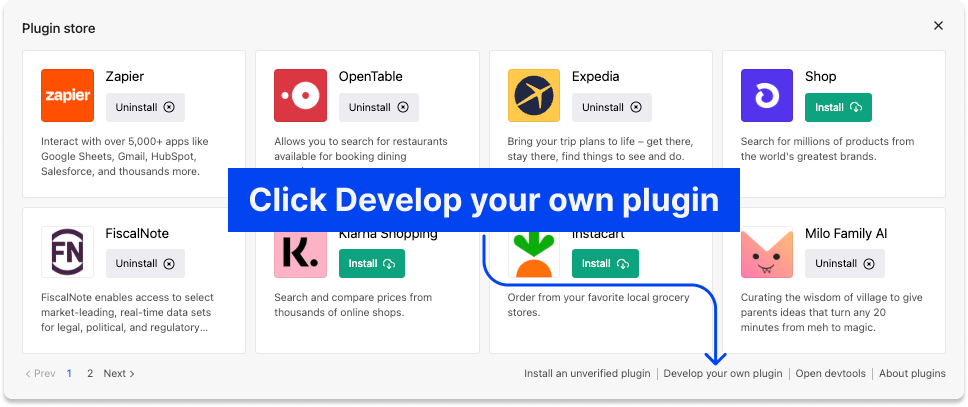This screenshot has width=968, height=407.
Task: Click the Zapier plugin title
Action: 125,77
